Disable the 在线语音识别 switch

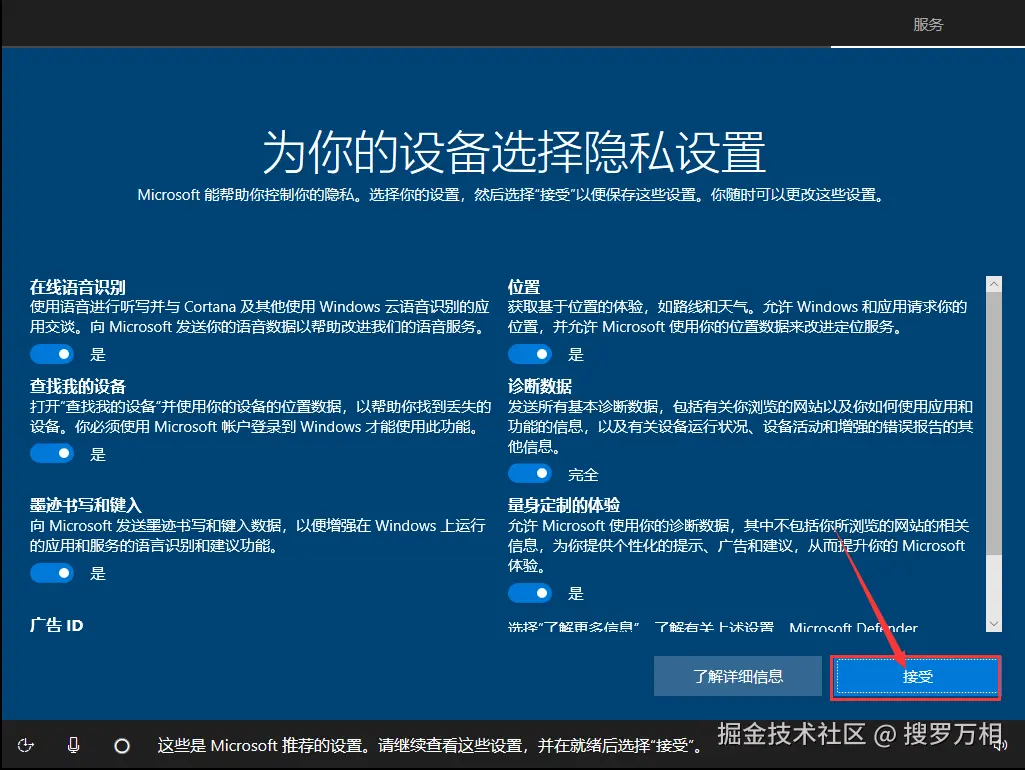tap(52, 353)
